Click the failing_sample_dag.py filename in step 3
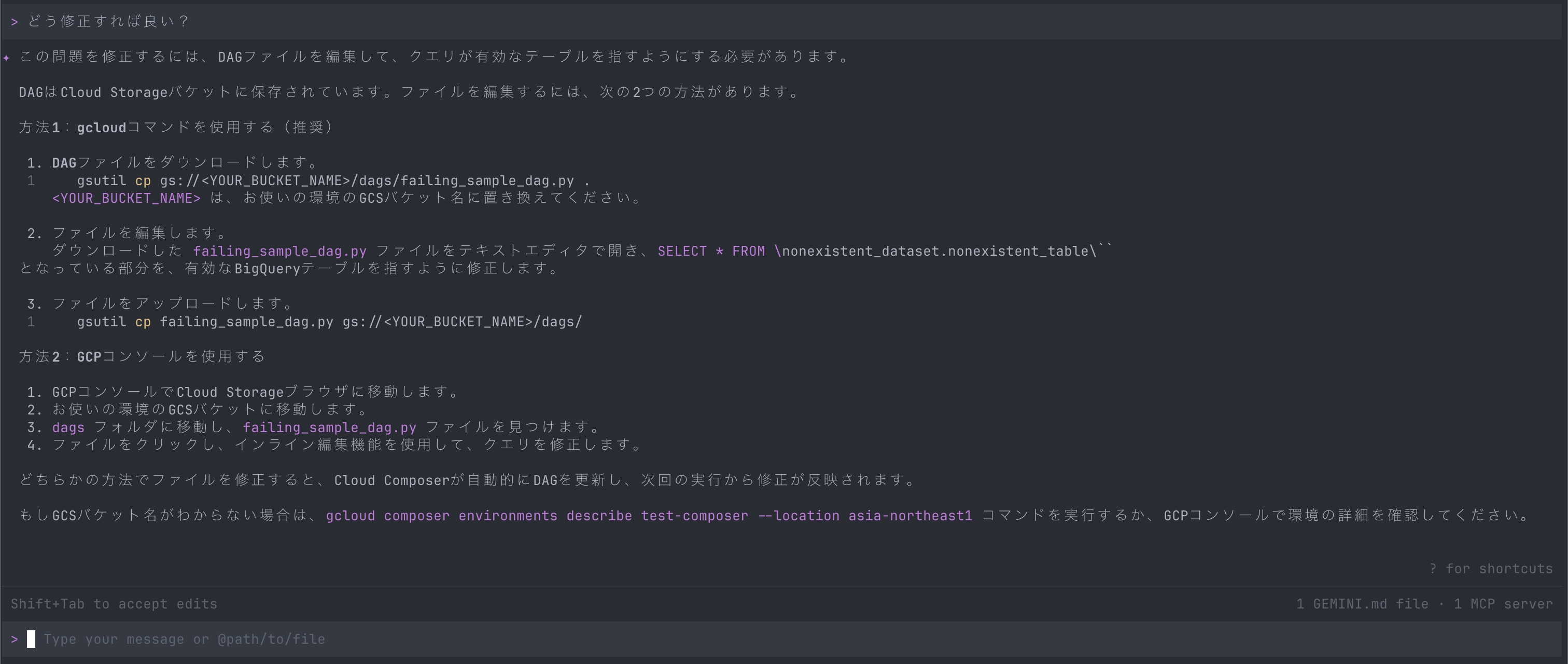This screenshot has width=1568, height=664. [x=329, y=427]
